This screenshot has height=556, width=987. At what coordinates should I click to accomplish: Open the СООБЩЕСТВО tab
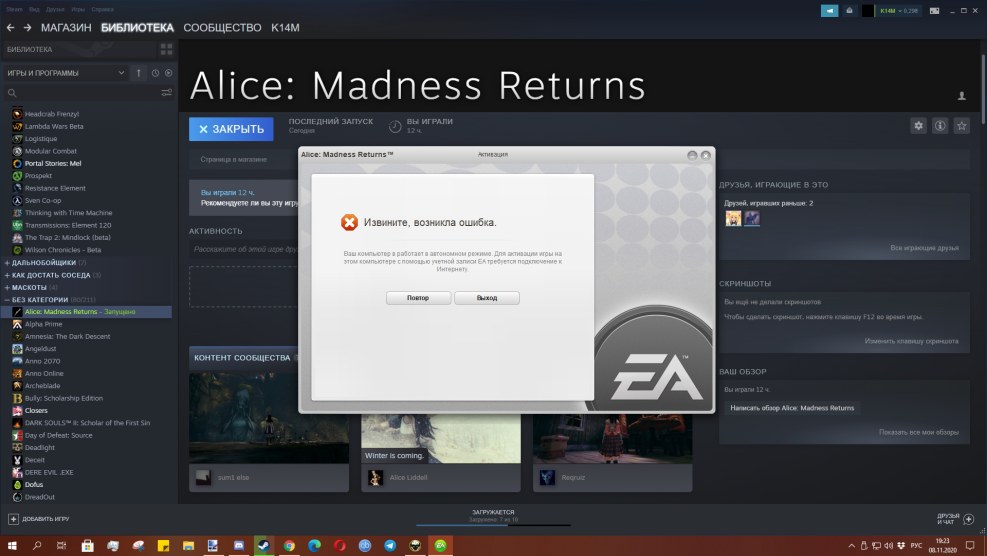click(x=222, y=28)
